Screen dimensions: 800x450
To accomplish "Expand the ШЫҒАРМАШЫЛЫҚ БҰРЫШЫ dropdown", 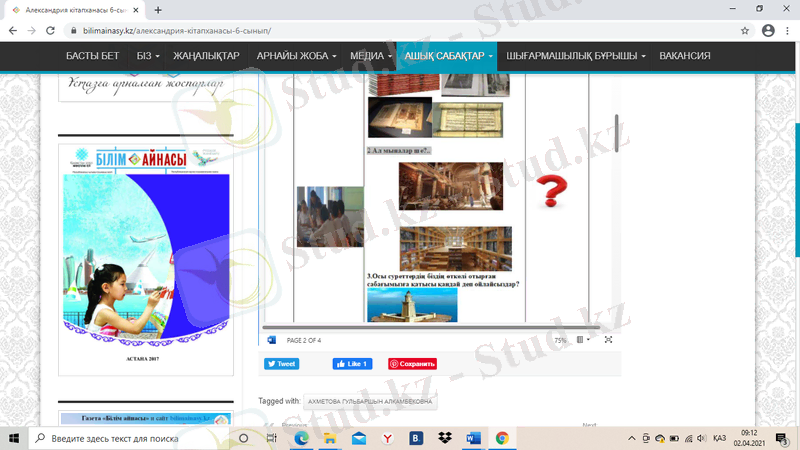I will point(576,56).
